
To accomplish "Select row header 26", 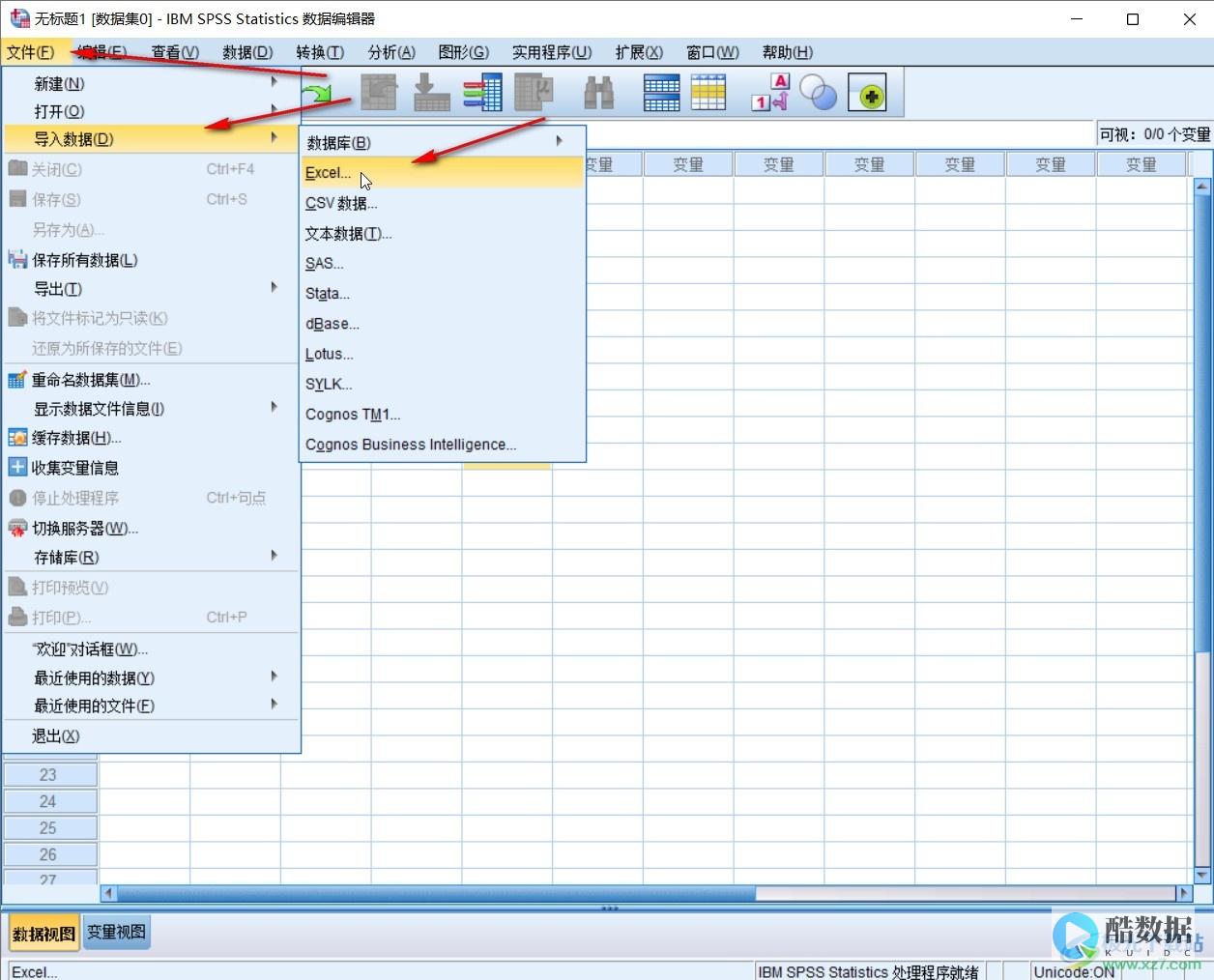I will click(x=48, y=854).
